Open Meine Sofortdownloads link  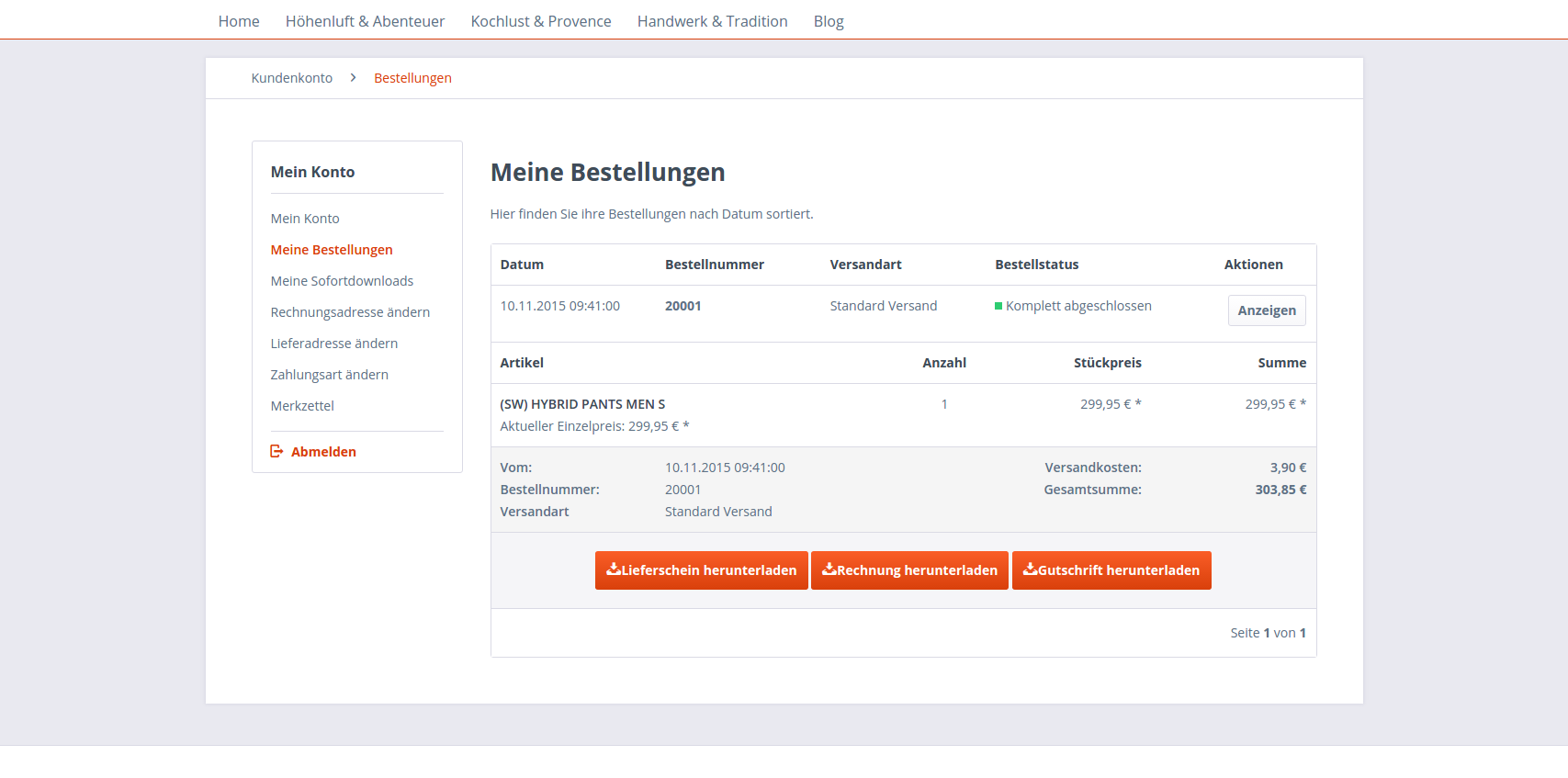342,281
